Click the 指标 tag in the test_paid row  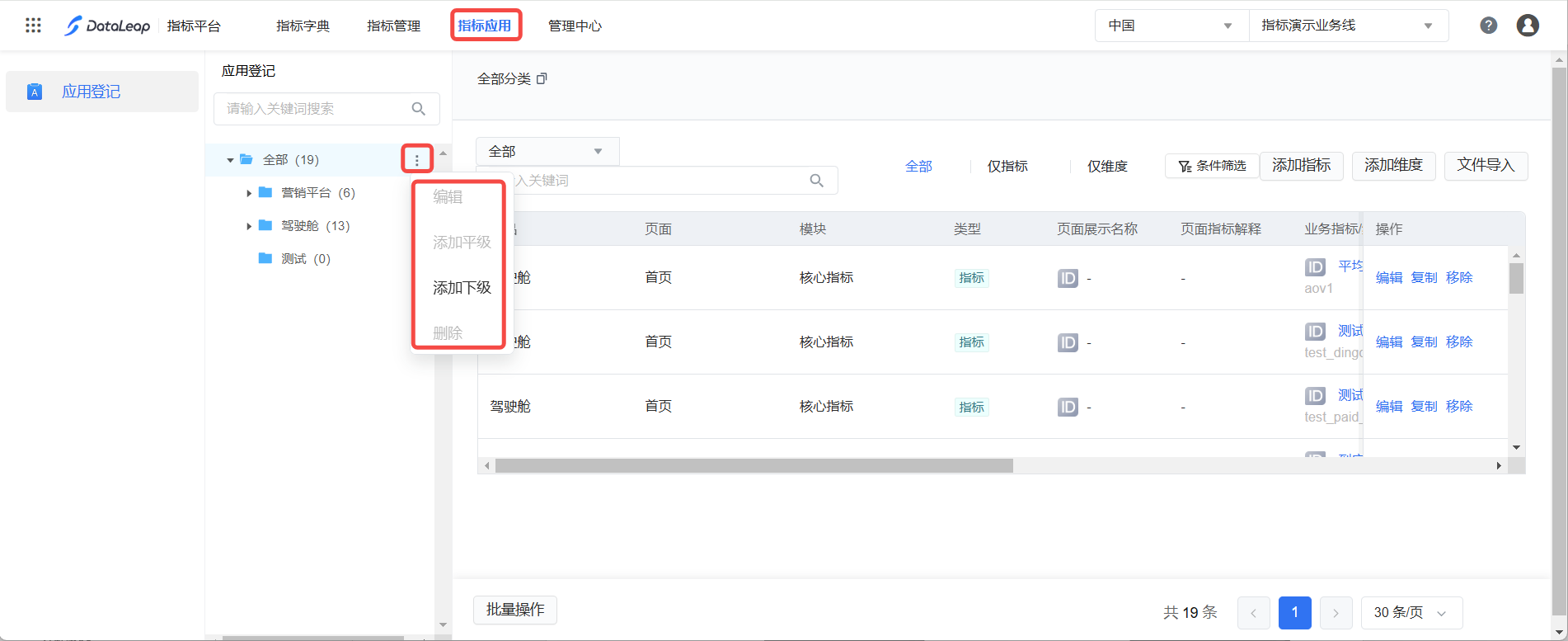[972, 407]
